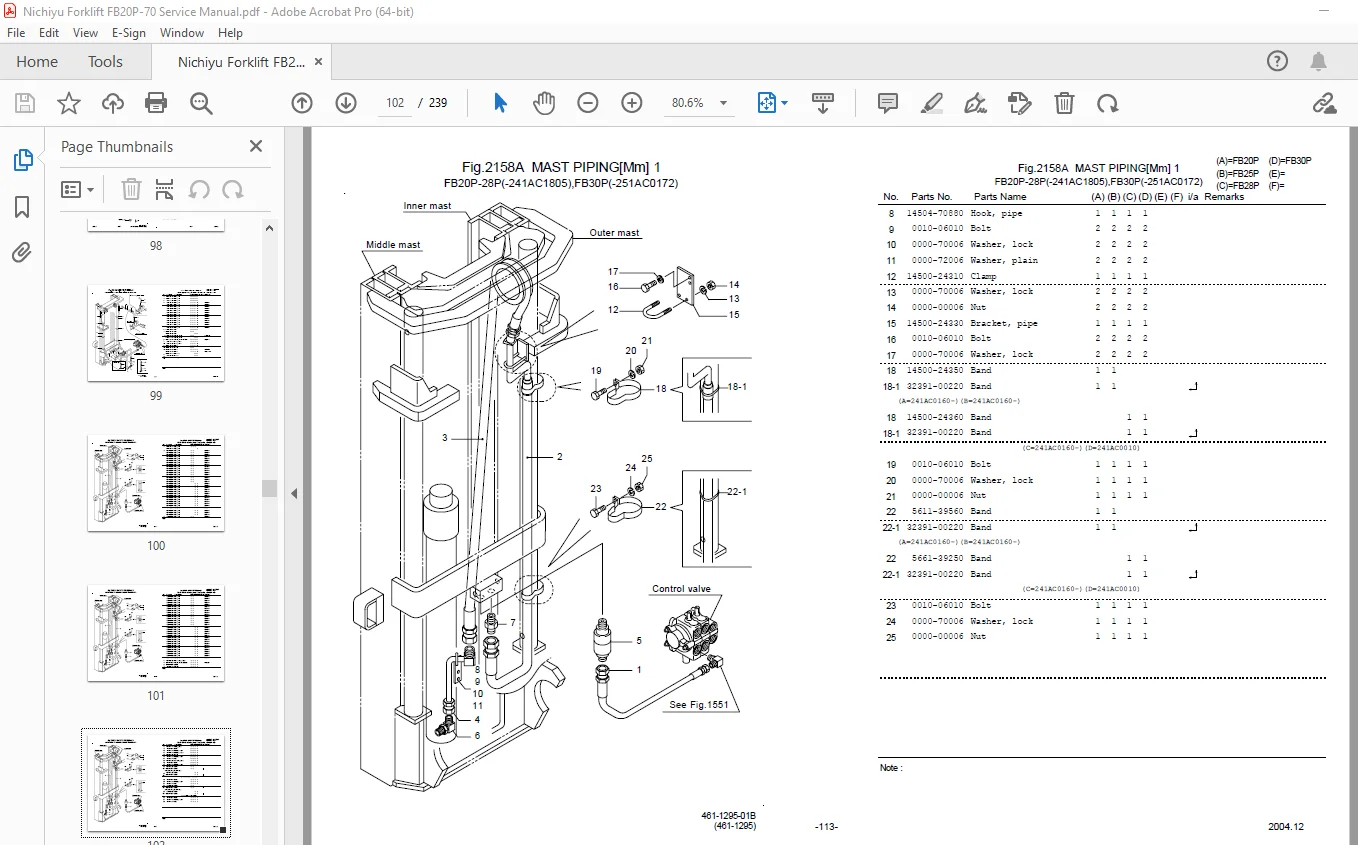
Task: Click the 'Middle mast' diagram label
Action: pyautogui.click(x=393, y=245)
